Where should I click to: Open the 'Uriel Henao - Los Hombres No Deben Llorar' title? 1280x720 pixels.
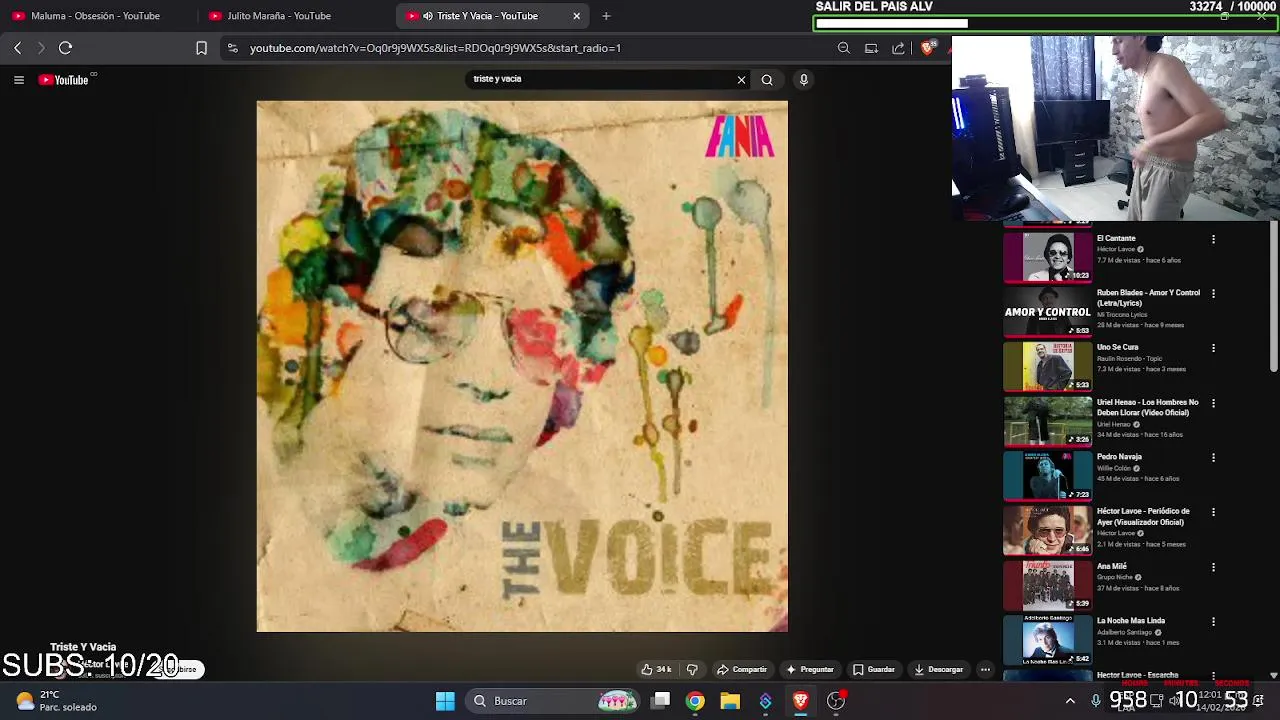pyautogui.click(x=1147, y=407)
